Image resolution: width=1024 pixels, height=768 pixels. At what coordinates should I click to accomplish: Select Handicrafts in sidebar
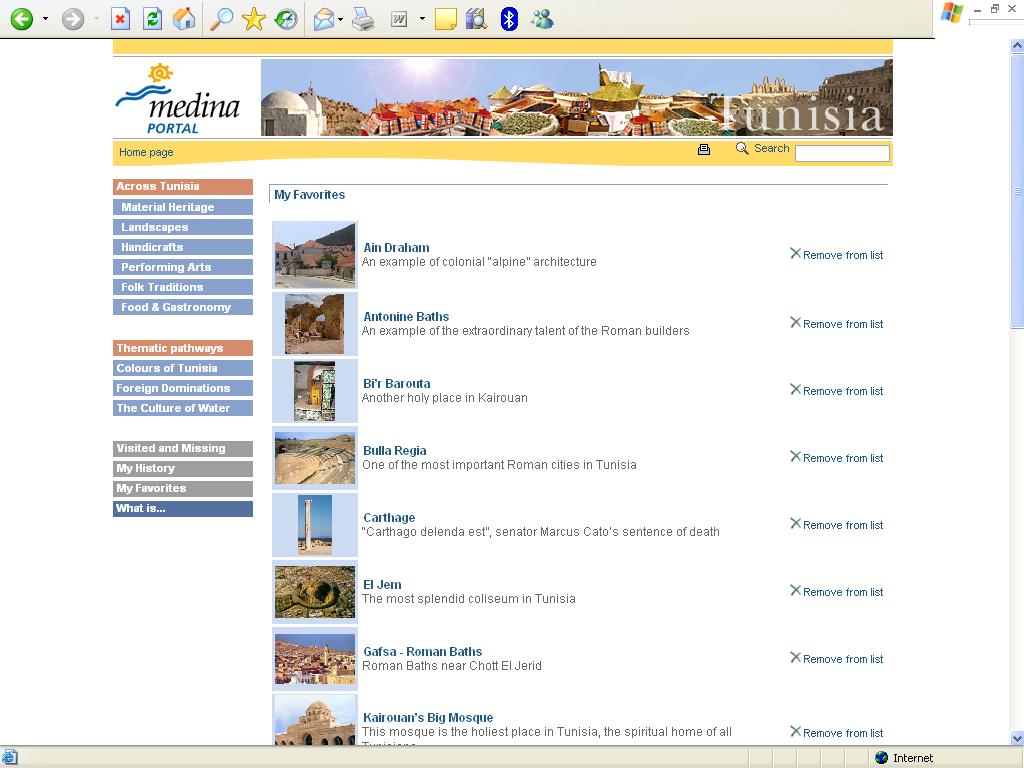tap(183, 247)
